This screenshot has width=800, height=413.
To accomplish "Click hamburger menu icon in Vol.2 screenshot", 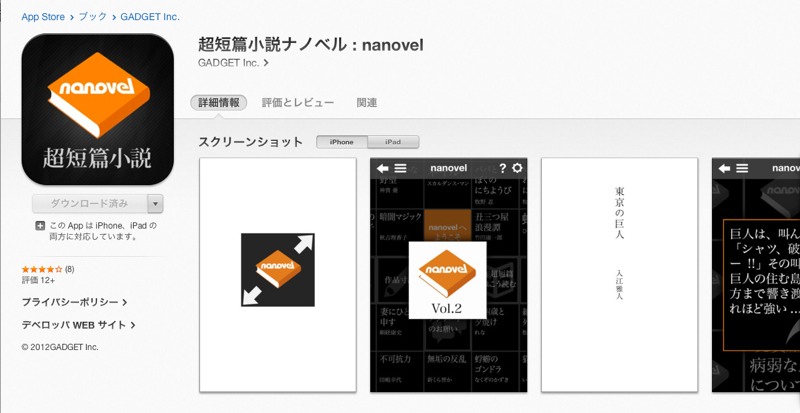I will [401, 168].
